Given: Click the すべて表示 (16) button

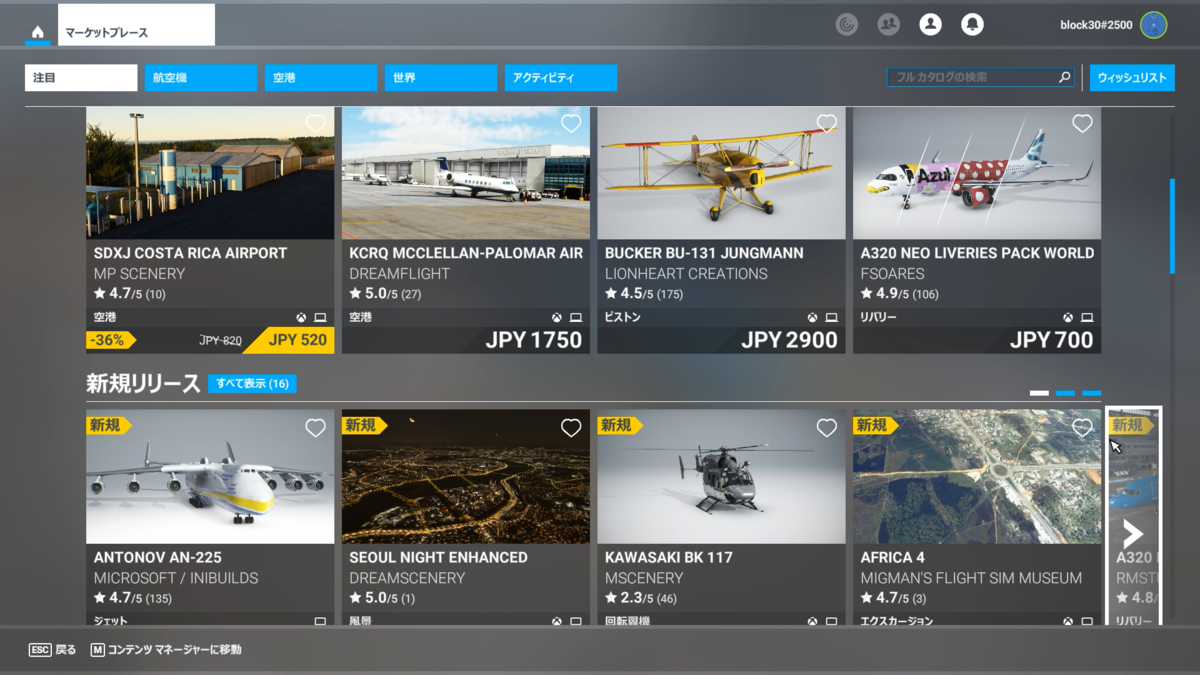Looking at the screenshot, I should point(252,384).
